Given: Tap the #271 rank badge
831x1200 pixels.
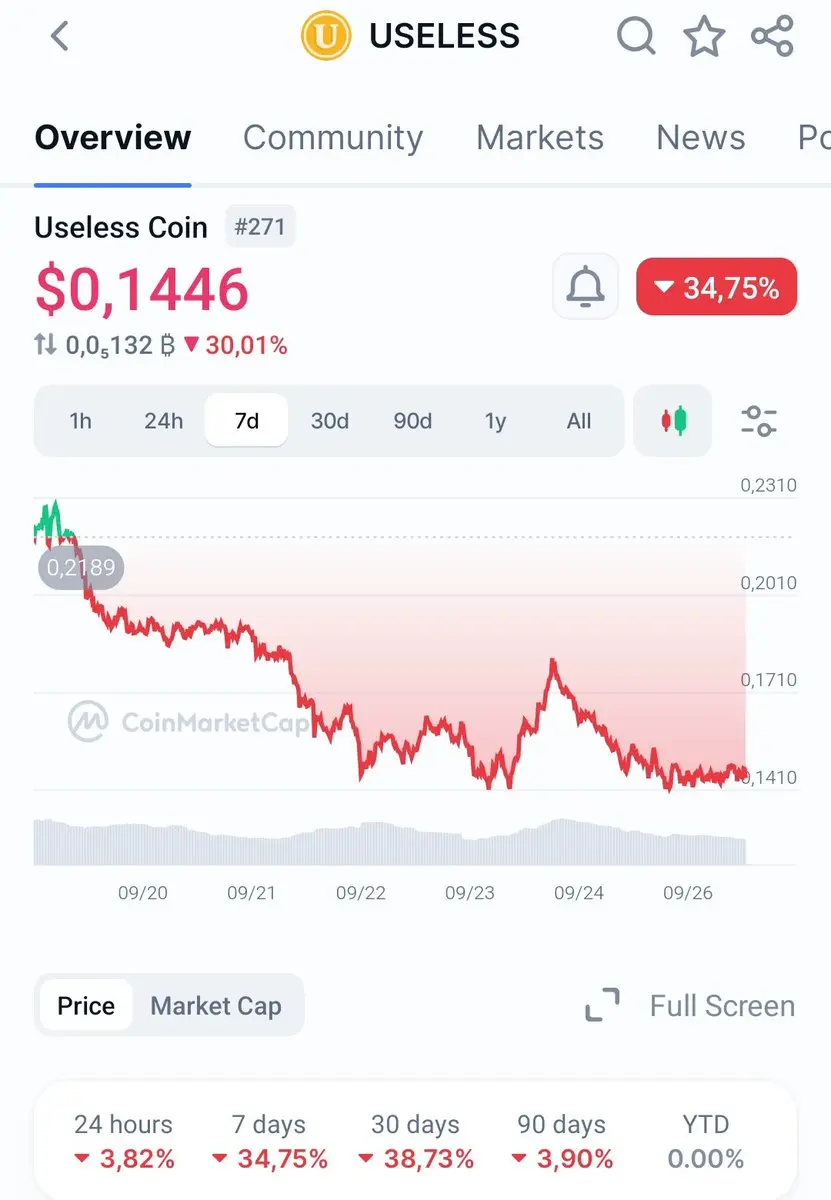Looking at the screenshot, I should [260, 227].
